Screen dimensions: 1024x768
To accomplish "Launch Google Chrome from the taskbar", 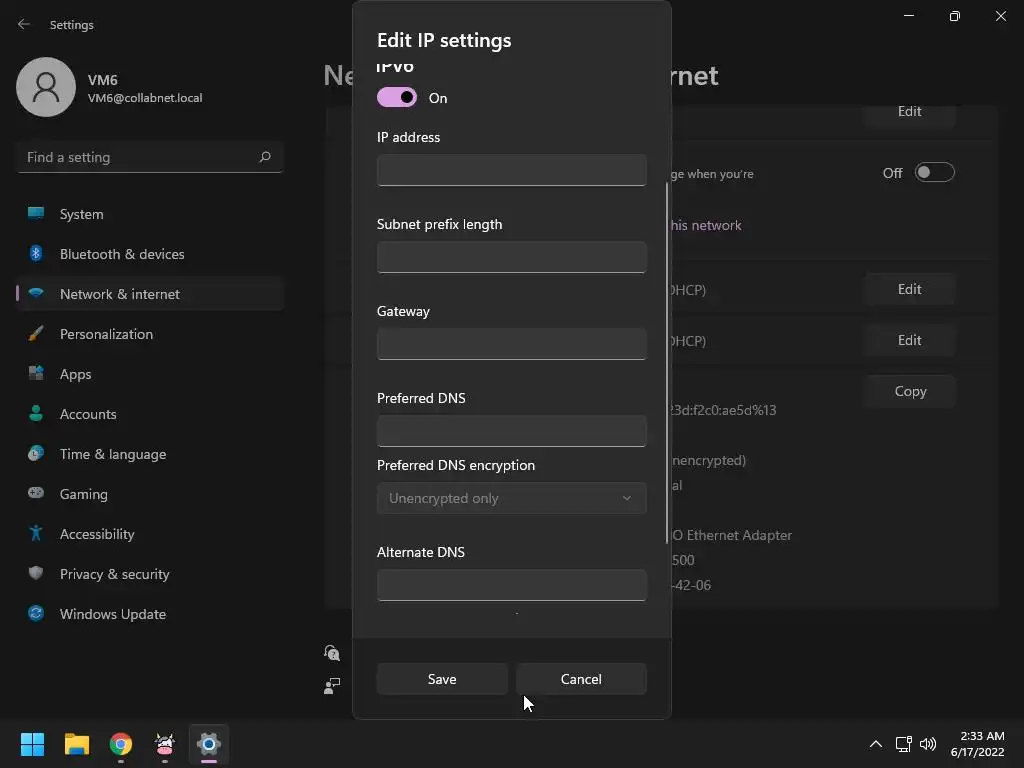I will [x=121, y=744].
